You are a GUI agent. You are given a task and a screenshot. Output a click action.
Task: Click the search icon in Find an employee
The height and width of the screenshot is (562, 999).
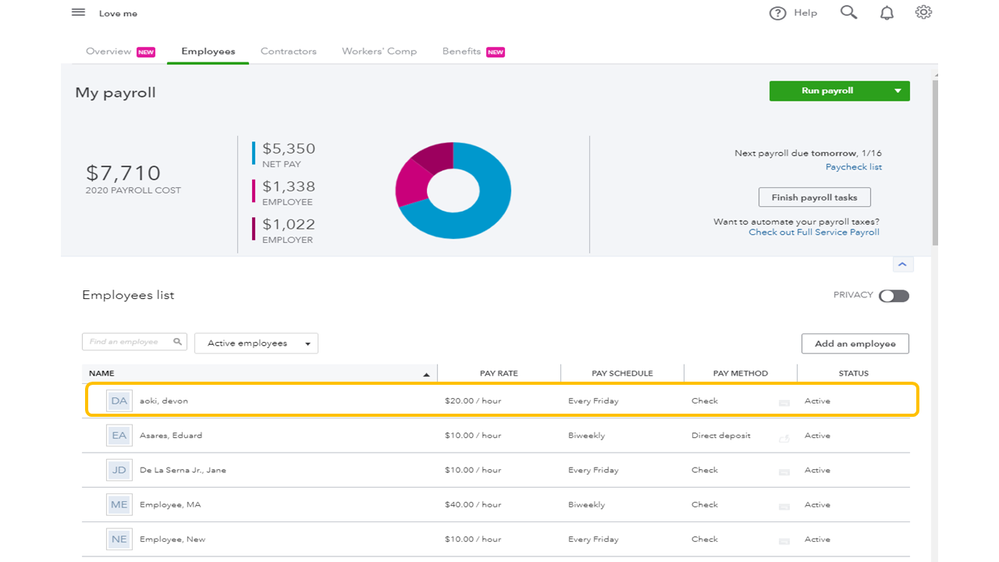[177, 342]
